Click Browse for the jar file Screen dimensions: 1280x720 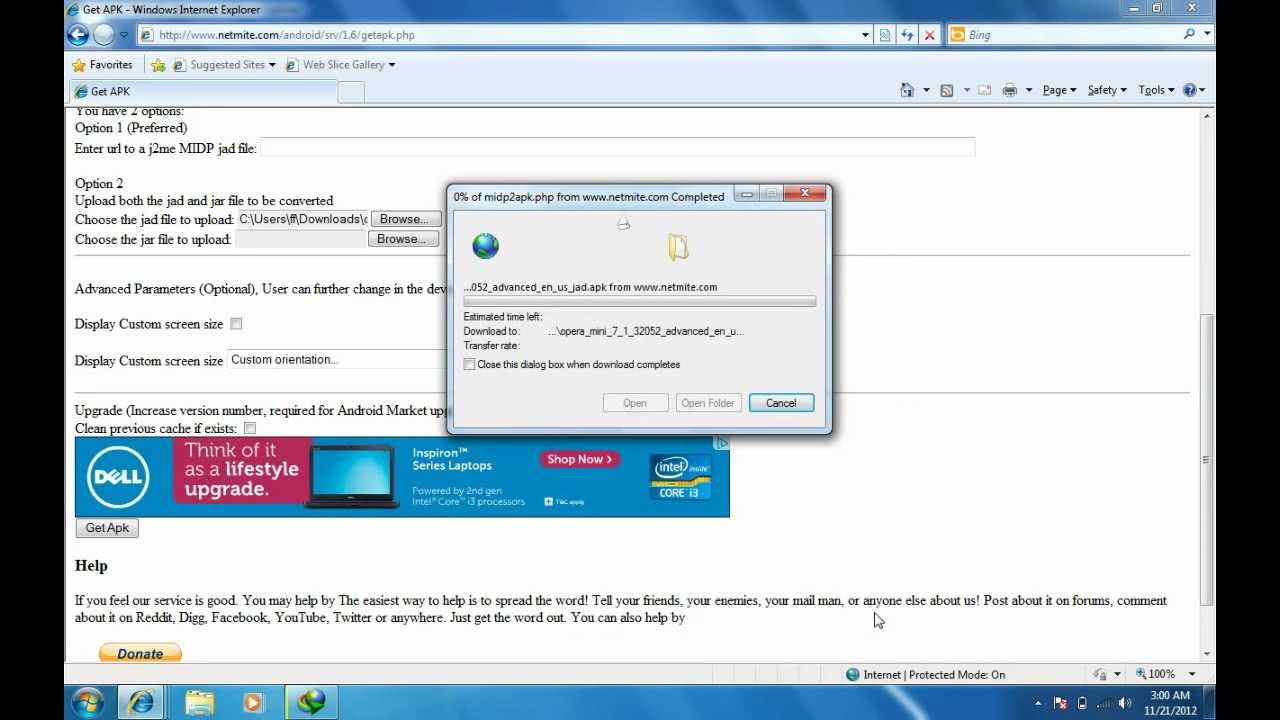point(403,239)
